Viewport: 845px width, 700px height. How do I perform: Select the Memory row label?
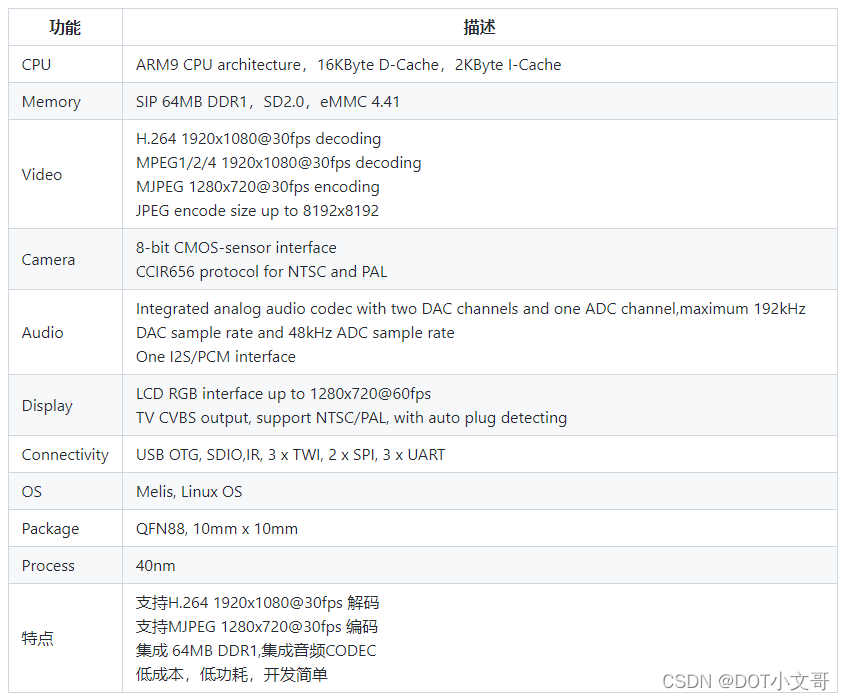pos(51,102)
